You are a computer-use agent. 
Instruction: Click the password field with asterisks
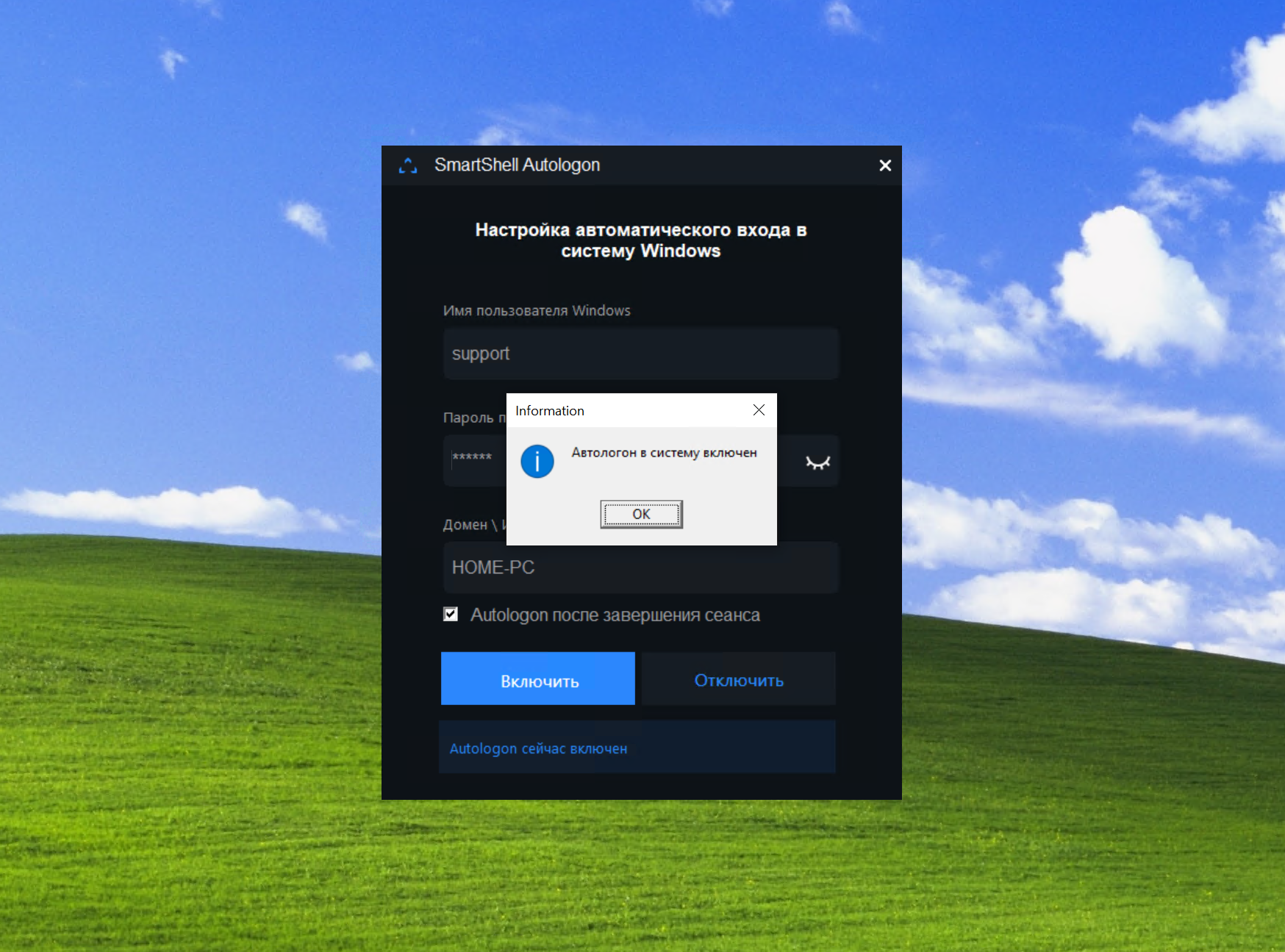point(475,461)
